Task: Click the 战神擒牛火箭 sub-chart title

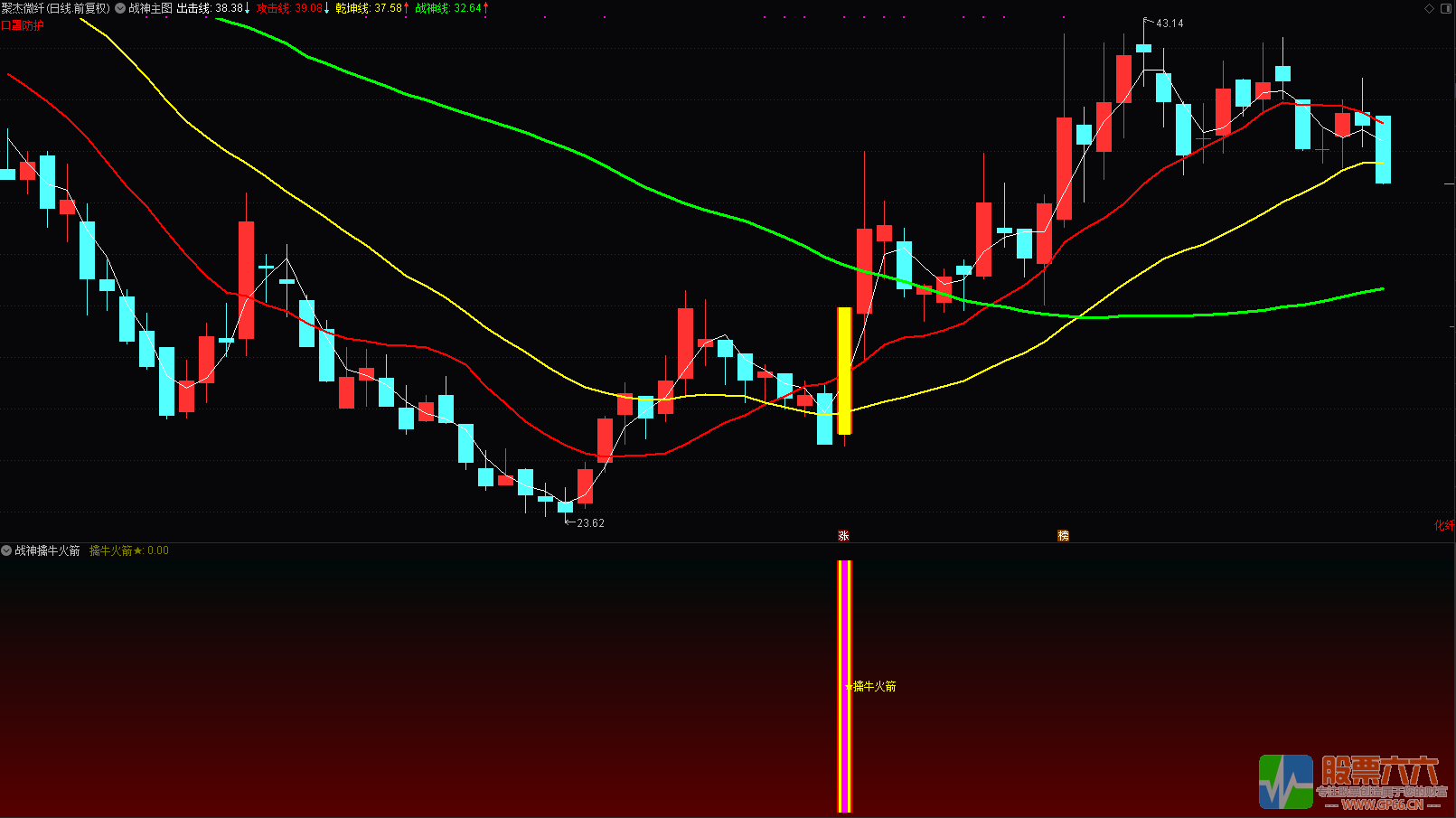Action: click(47, 550)
